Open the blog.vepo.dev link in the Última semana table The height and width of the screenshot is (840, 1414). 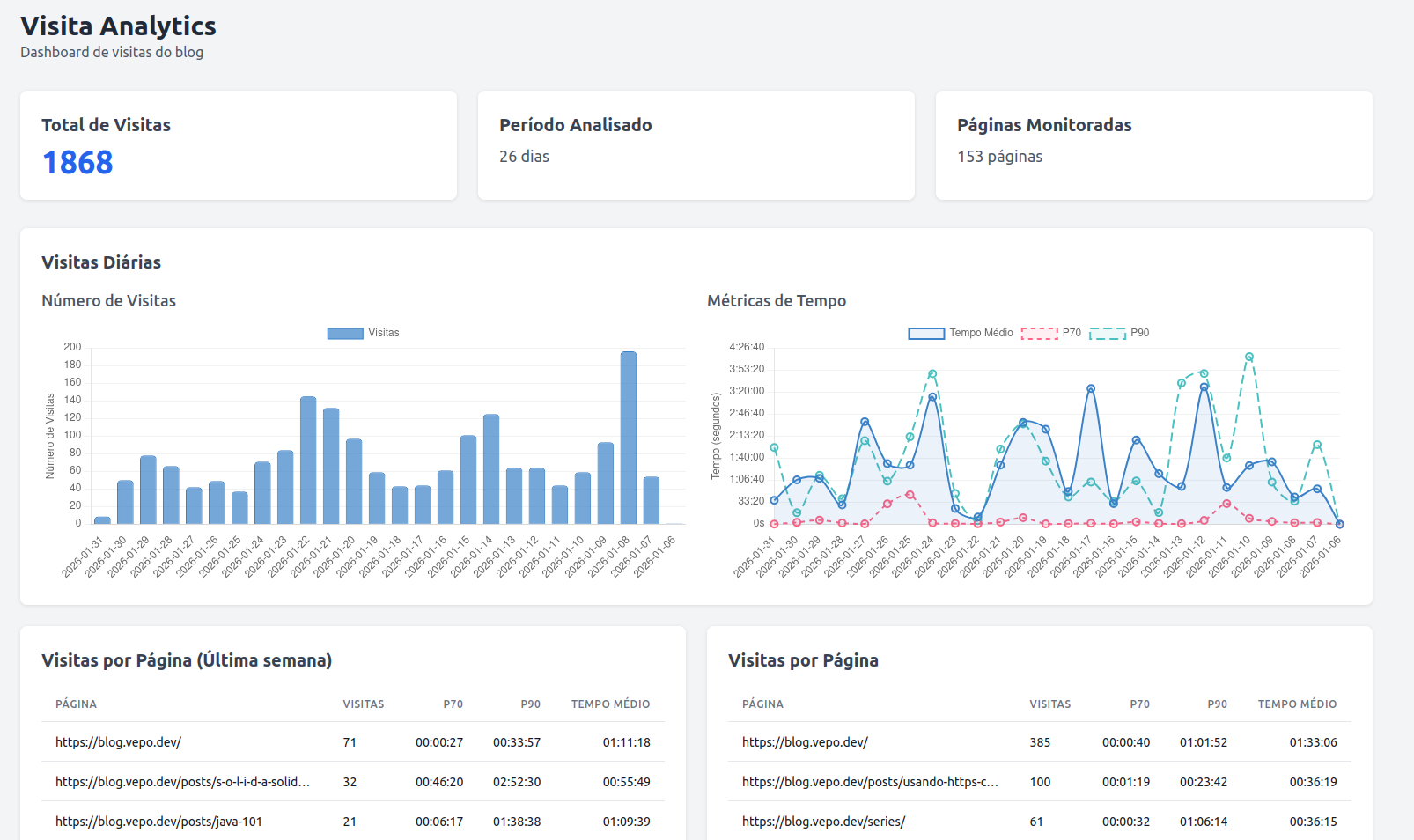coord(118,742)
